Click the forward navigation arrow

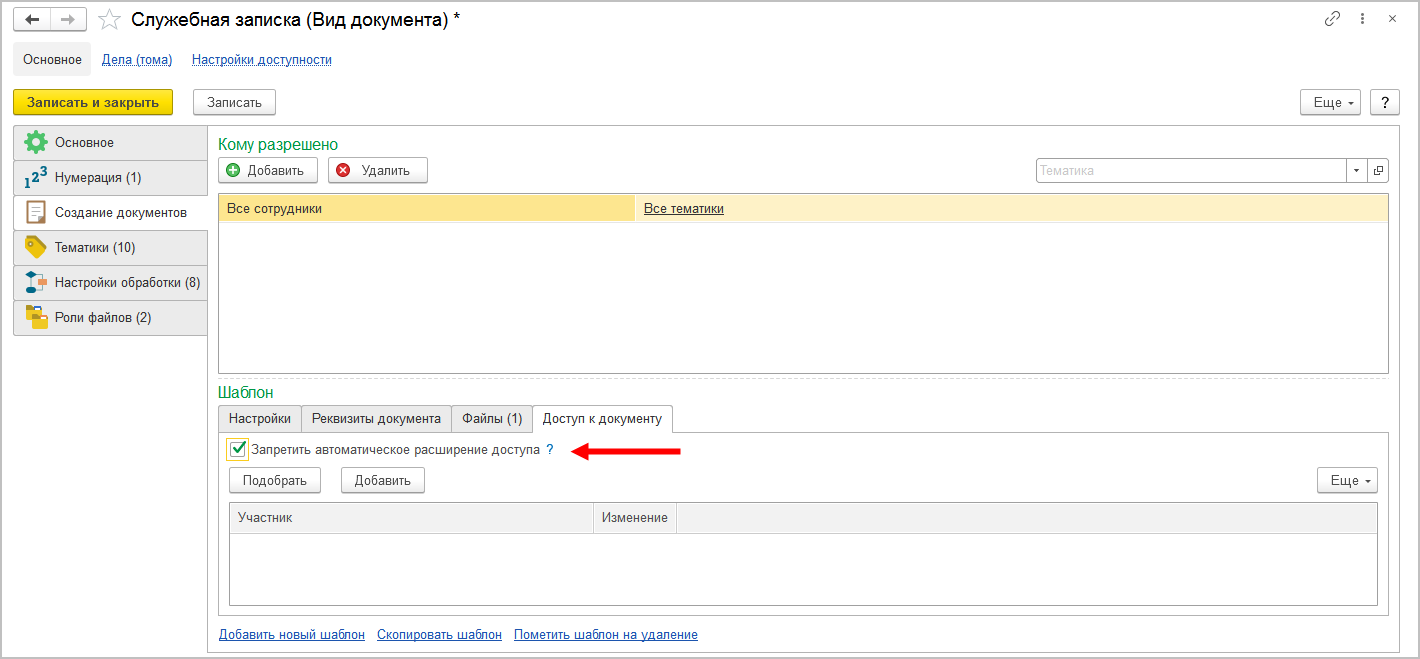[x=68, y=20]
